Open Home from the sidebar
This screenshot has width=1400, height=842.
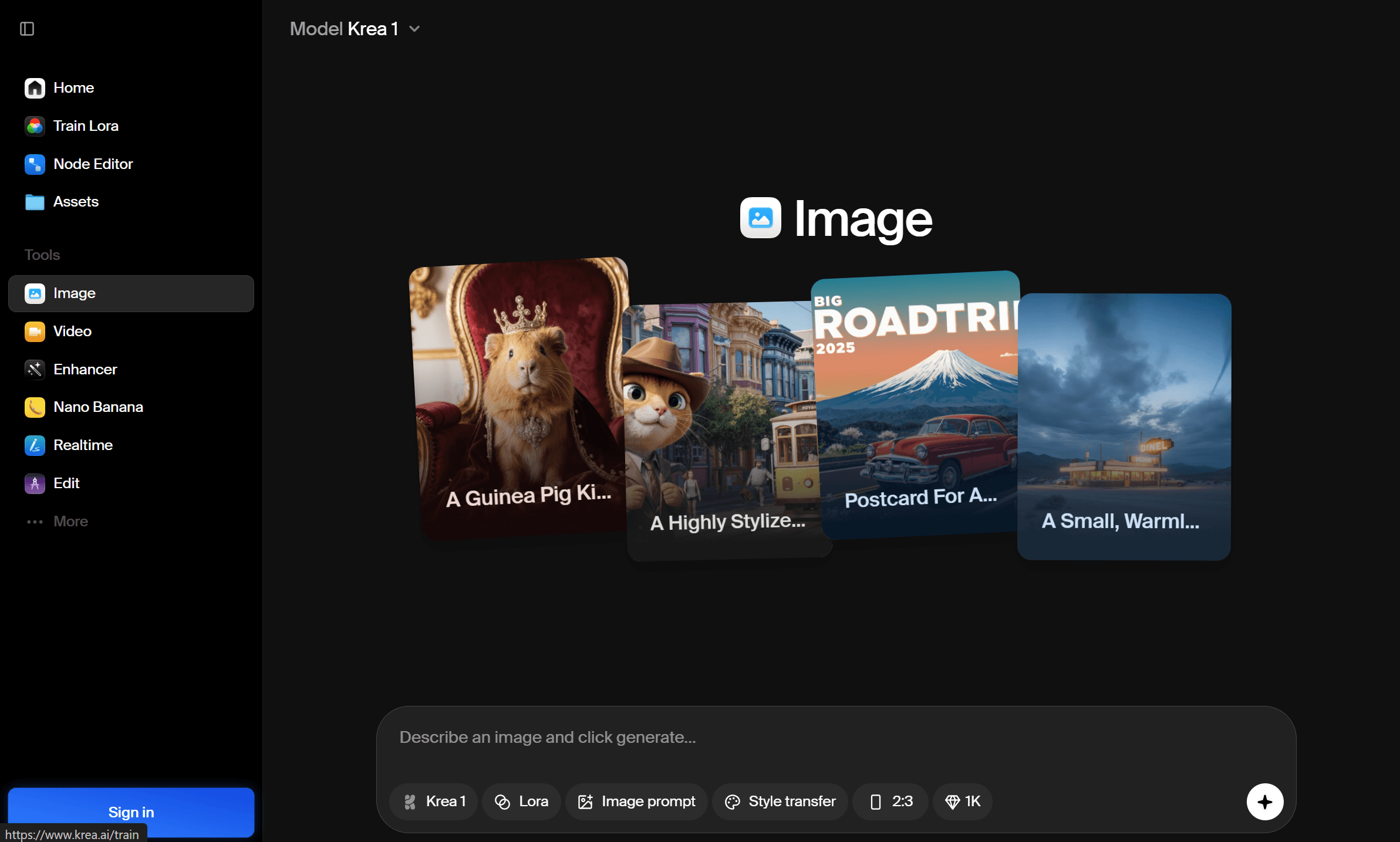point(131,87)
